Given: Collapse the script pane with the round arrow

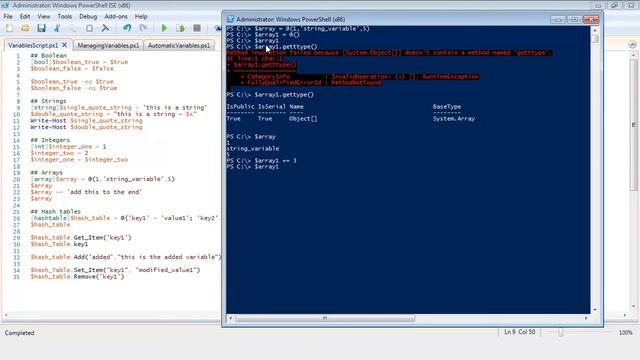Looking at the screenshot, I should coord(632,44).
